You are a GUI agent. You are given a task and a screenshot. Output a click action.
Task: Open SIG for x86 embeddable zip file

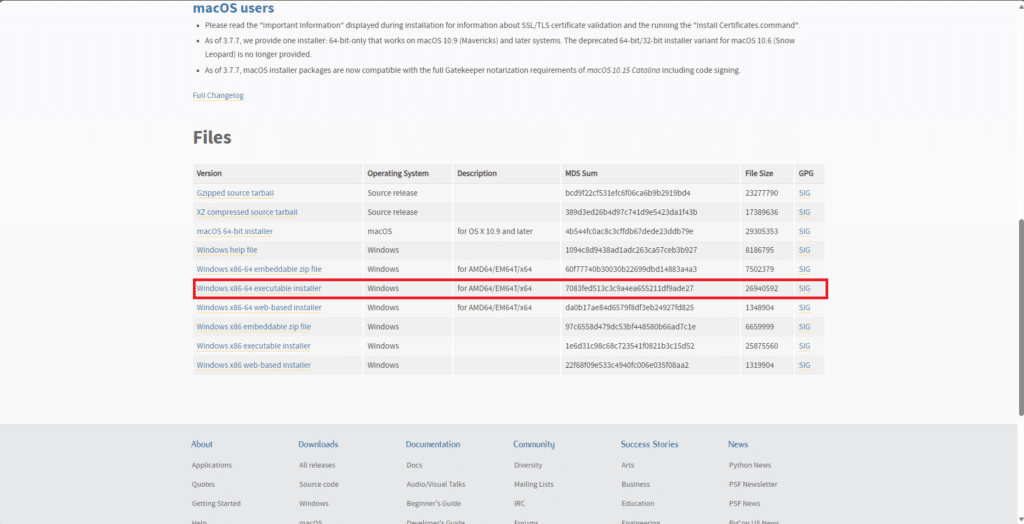804,327
